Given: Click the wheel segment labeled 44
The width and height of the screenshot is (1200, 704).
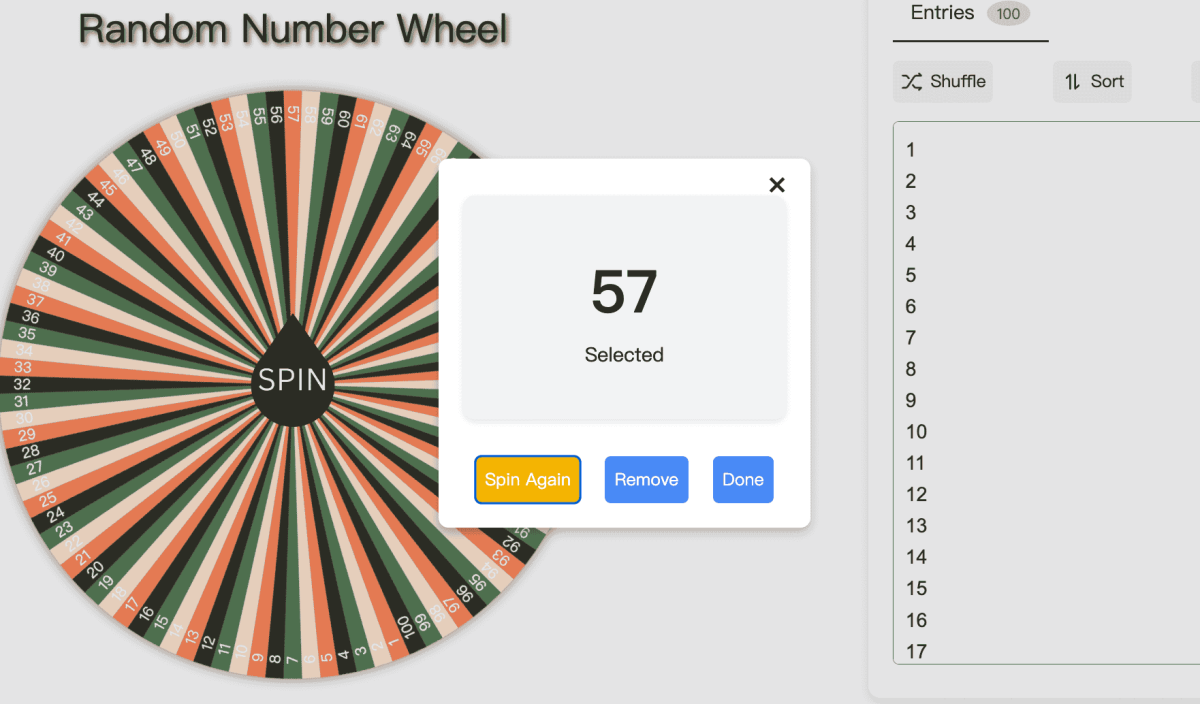Looking at the screenshot, I should [x=96, y=200].
